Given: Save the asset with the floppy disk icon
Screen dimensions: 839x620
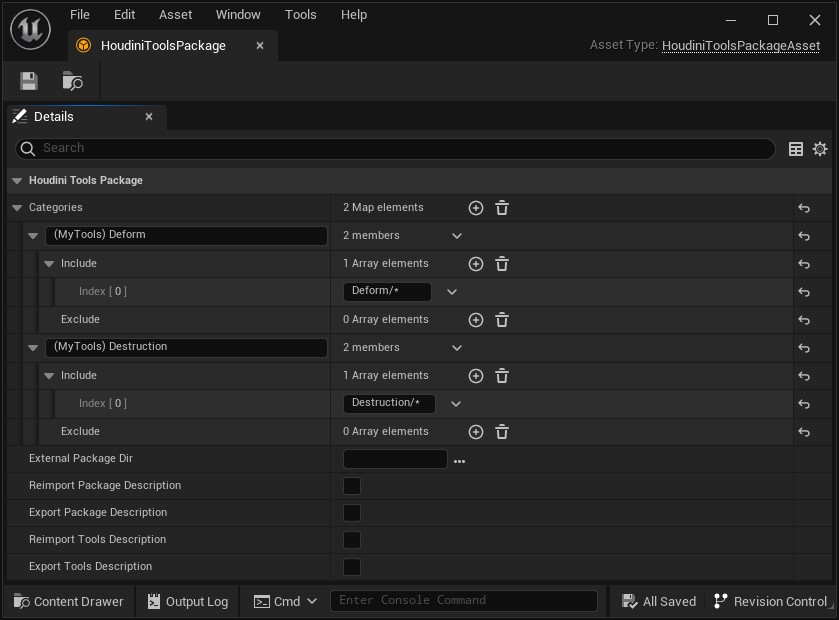Looking at the screenshot, I should click(x=29, y=81).
